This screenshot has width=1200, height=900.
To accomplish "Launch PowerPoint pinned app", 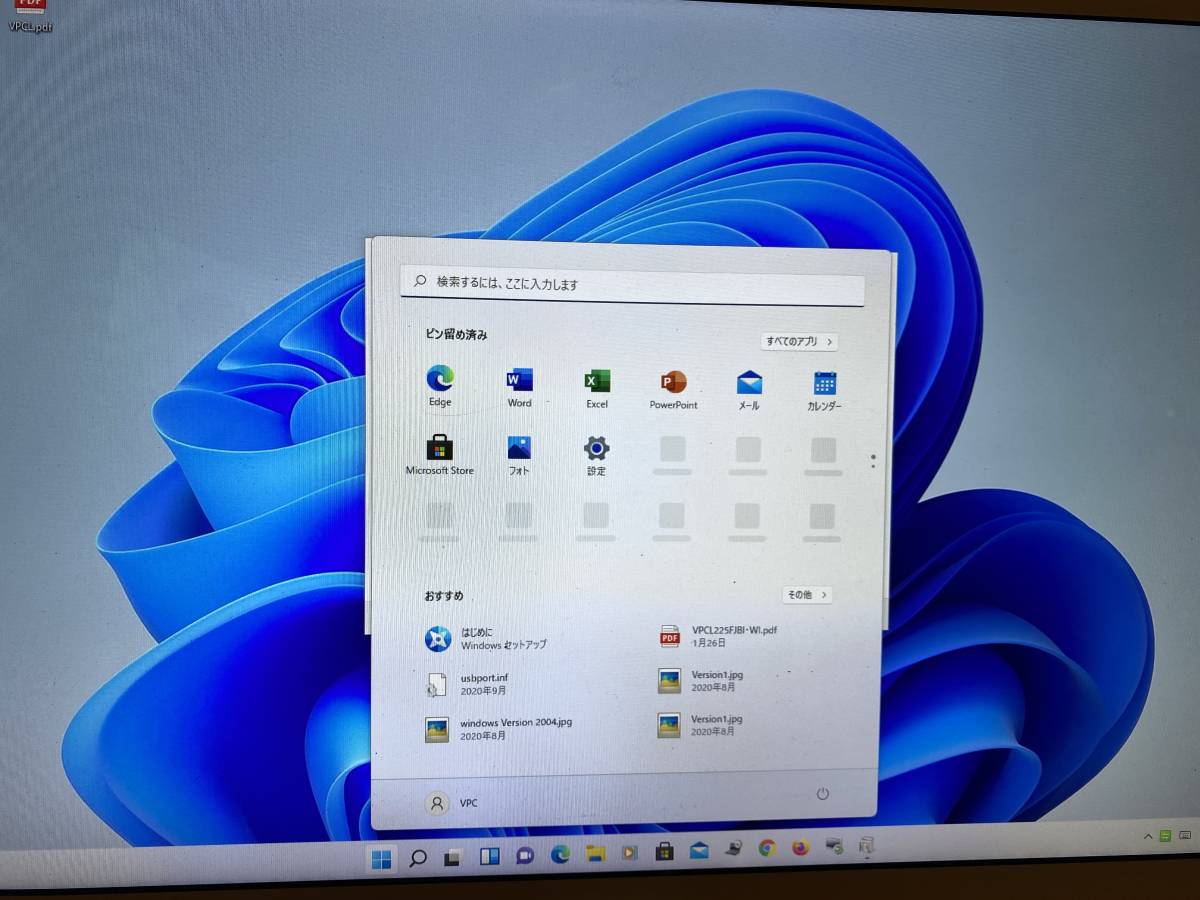I will point(673,389).
